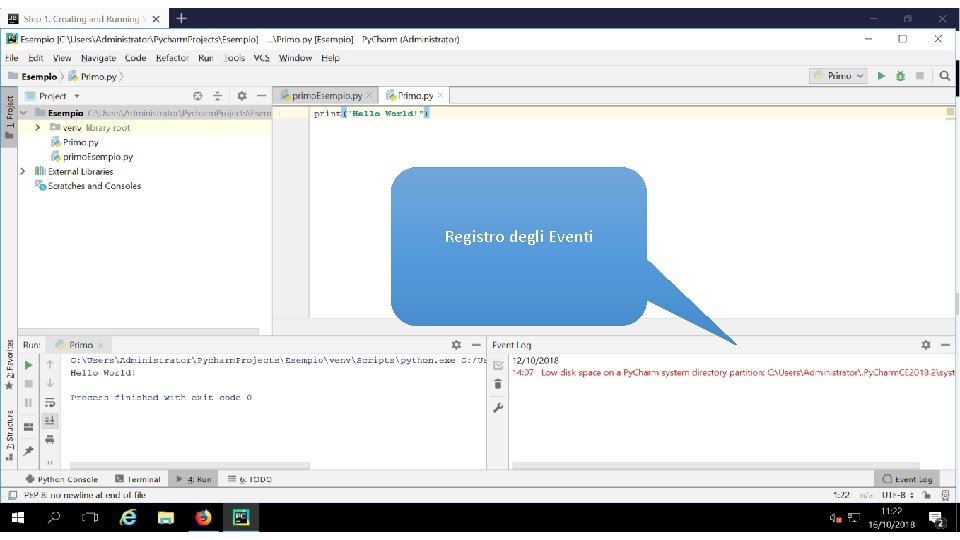
Task: Pause output in Run panel
Action: 28,402
